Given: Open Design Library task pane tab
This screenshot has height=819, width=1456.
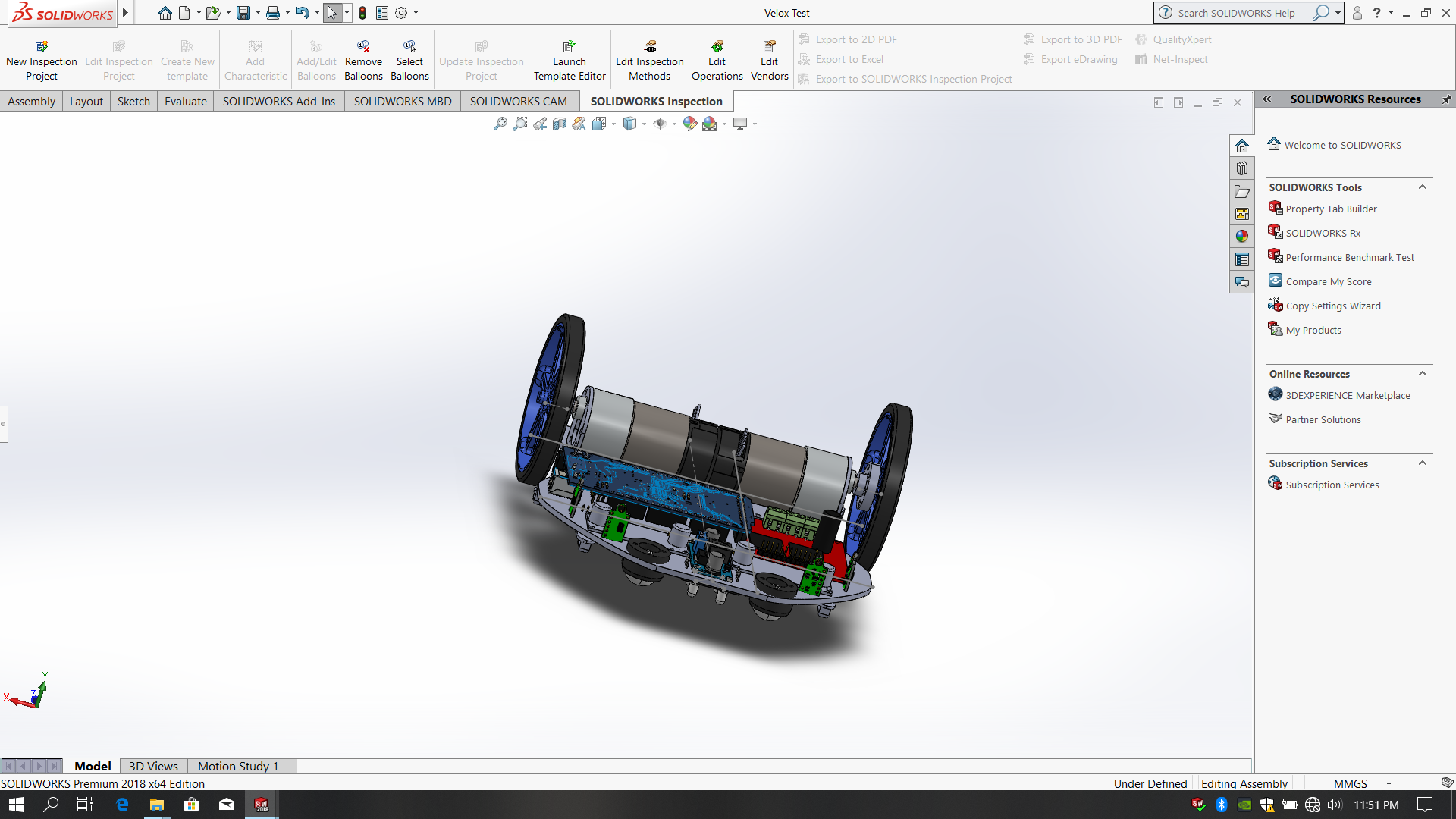Looking at the screenshot, I should [x=1241, y=168].
